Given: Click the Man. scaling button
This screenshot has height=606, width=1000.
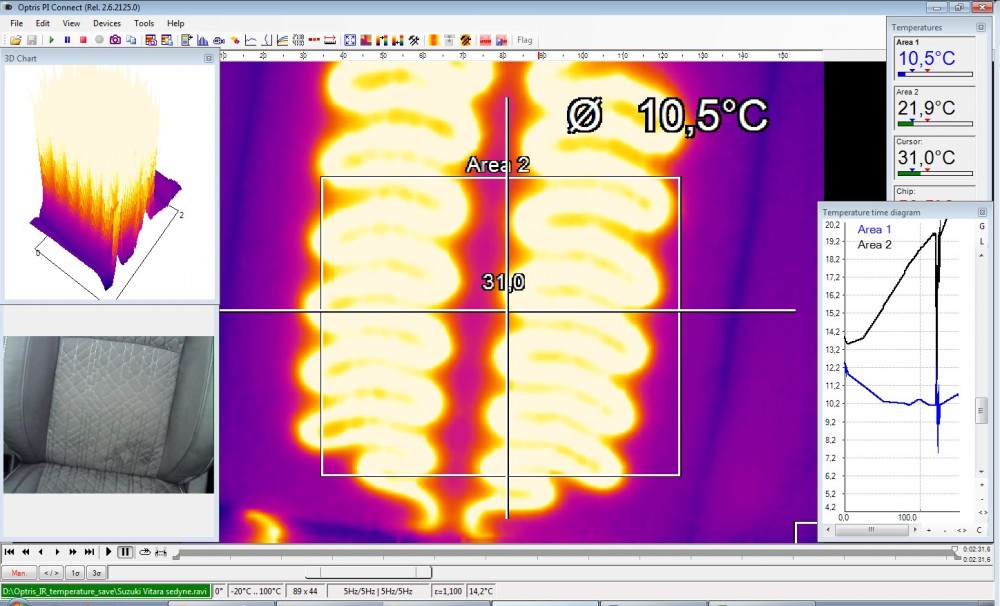Looking at the screenshot, I should pyautogui.click(x=19, y=573).
